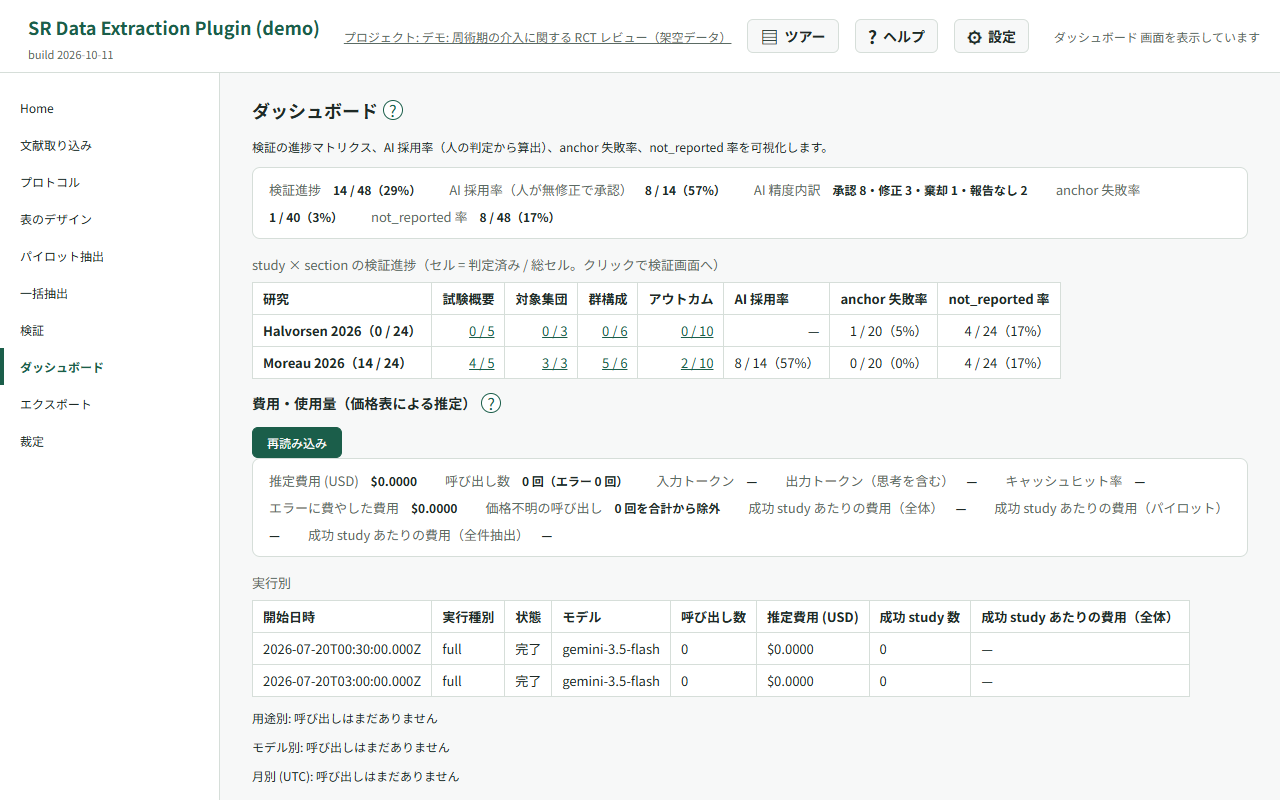Screen dimensions: 1280x800
Task: Click 用途別 no-calls message
Action: pyautogui.click(x=345, y=718)
